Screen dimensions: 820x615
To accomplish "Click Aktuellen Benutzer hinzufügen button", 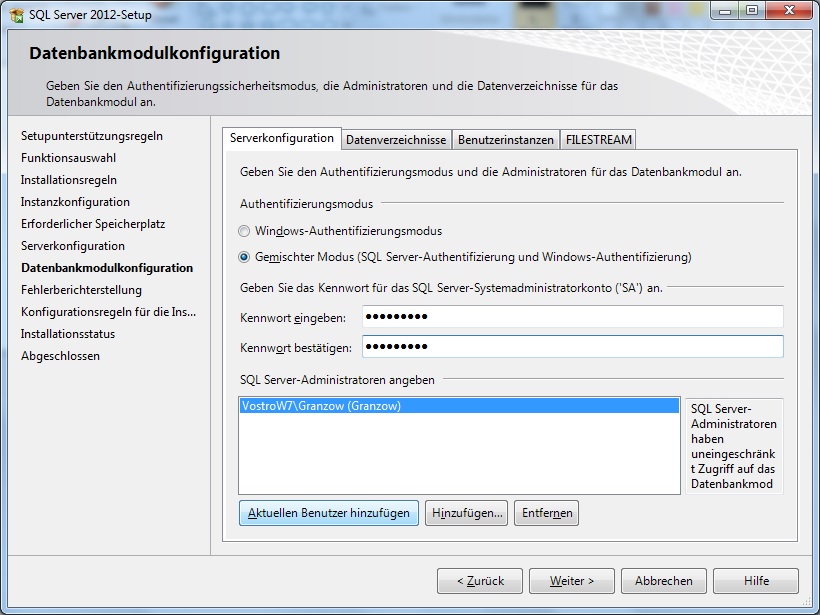I will pyautogui.click(x=329, y=513).
